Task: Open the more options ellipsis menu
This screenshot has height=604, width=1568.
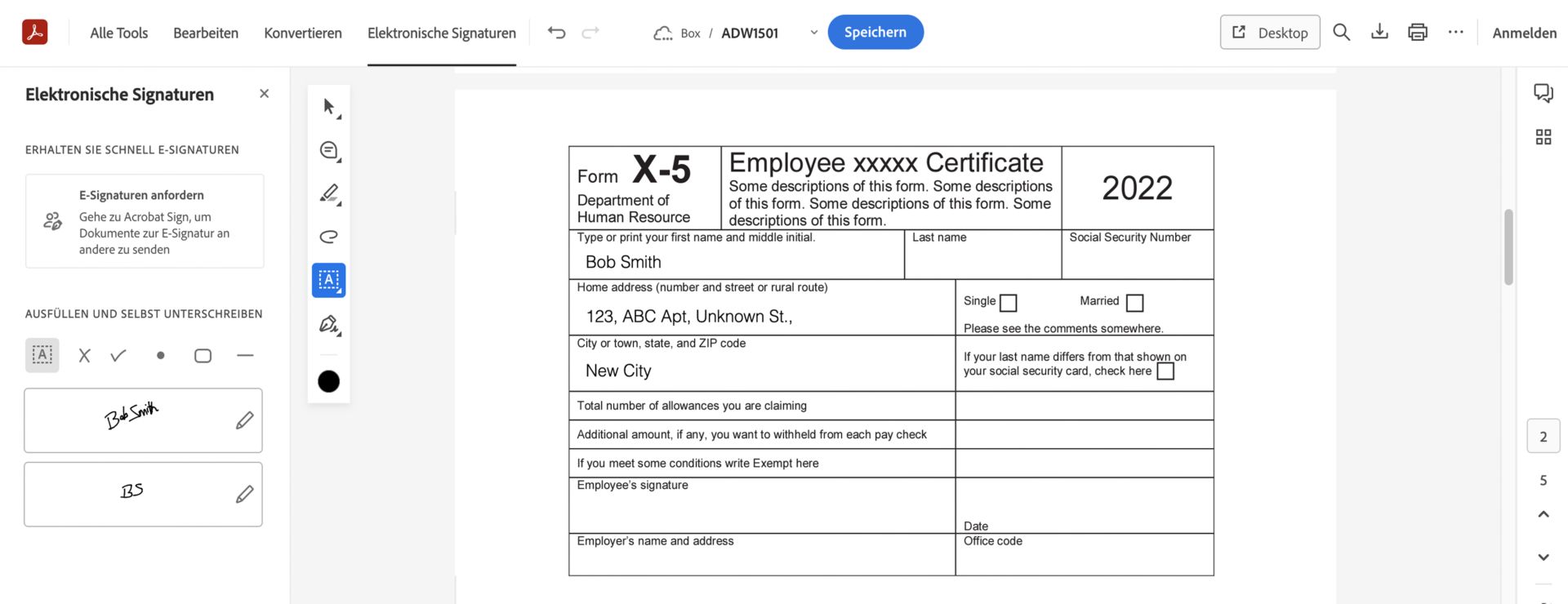Action: click(1455, 32)
